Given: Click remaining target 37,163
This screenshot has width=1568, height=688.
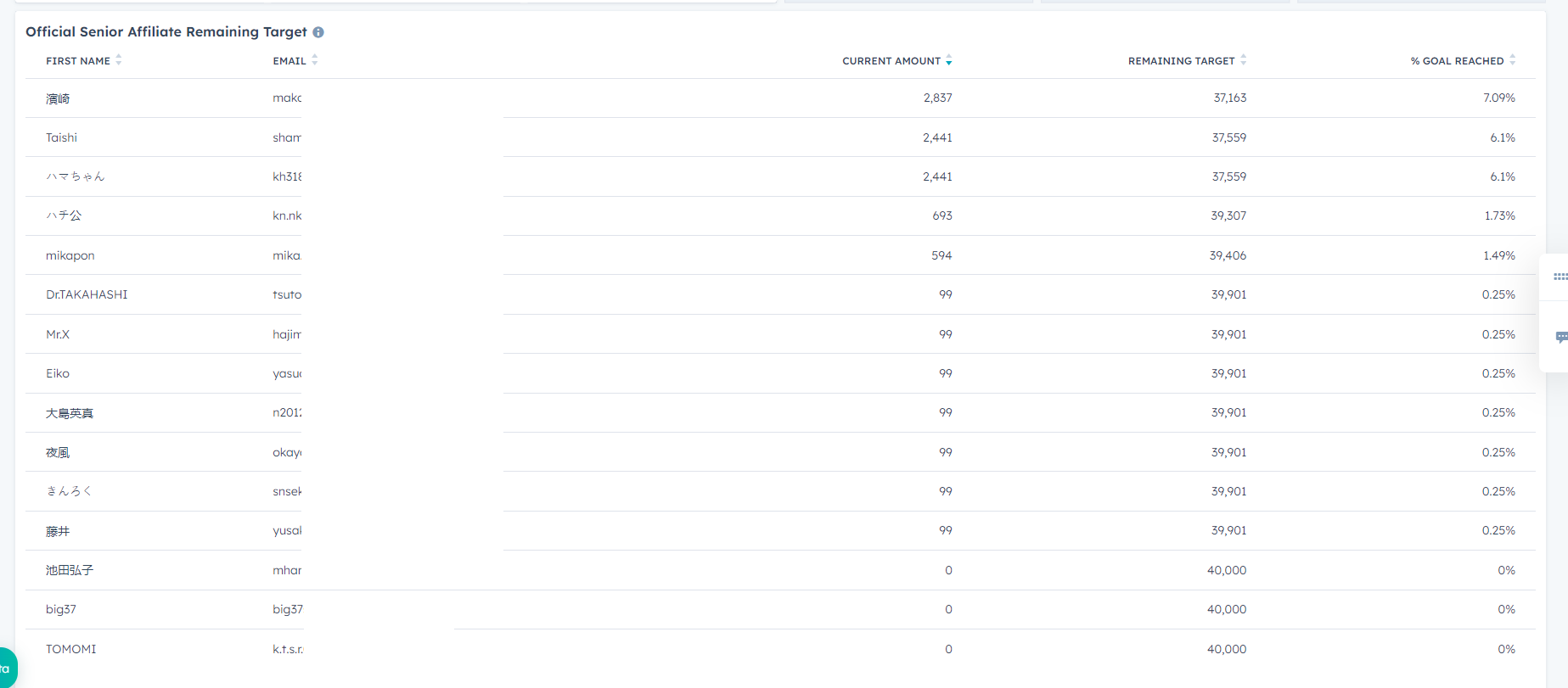Looking at the screenshot, I should tap(1230, 98).
